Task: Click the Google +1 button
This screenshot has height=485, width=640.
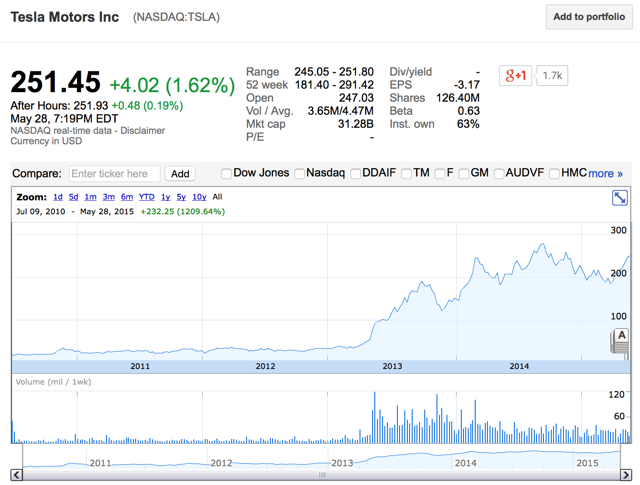Action: 516,76
